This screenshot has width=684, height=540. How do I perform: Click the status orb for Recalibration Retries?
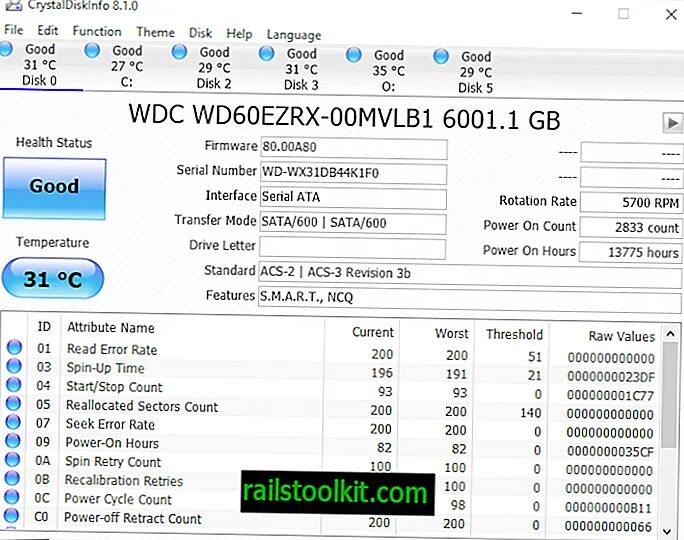pos(12,478)
